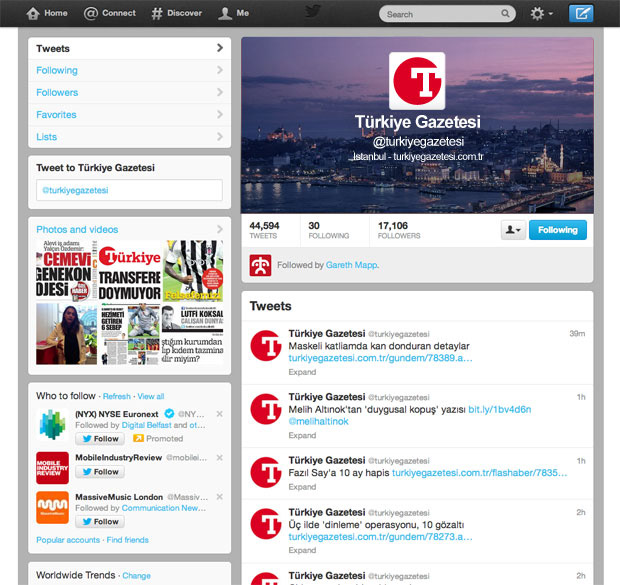620x585 pixels.
Task: Follow MobileIndustryReview
Action: pyautogui.click(x=100, y=472)
